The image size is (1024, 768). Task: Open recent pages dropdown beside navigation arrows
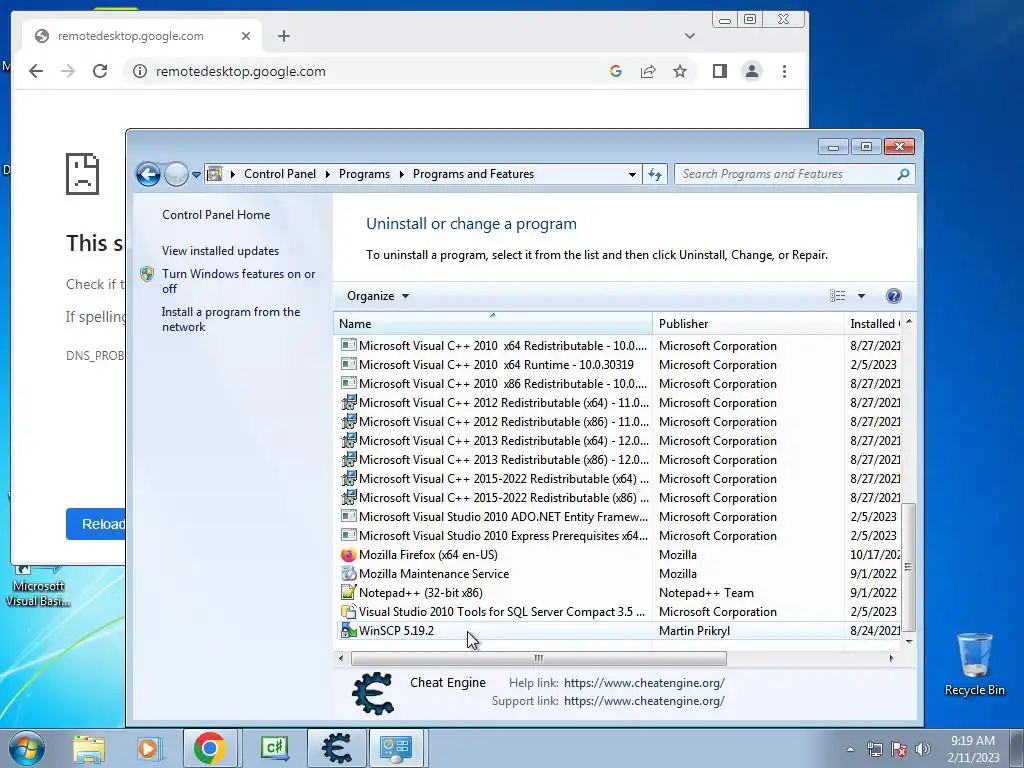(196, 175)
